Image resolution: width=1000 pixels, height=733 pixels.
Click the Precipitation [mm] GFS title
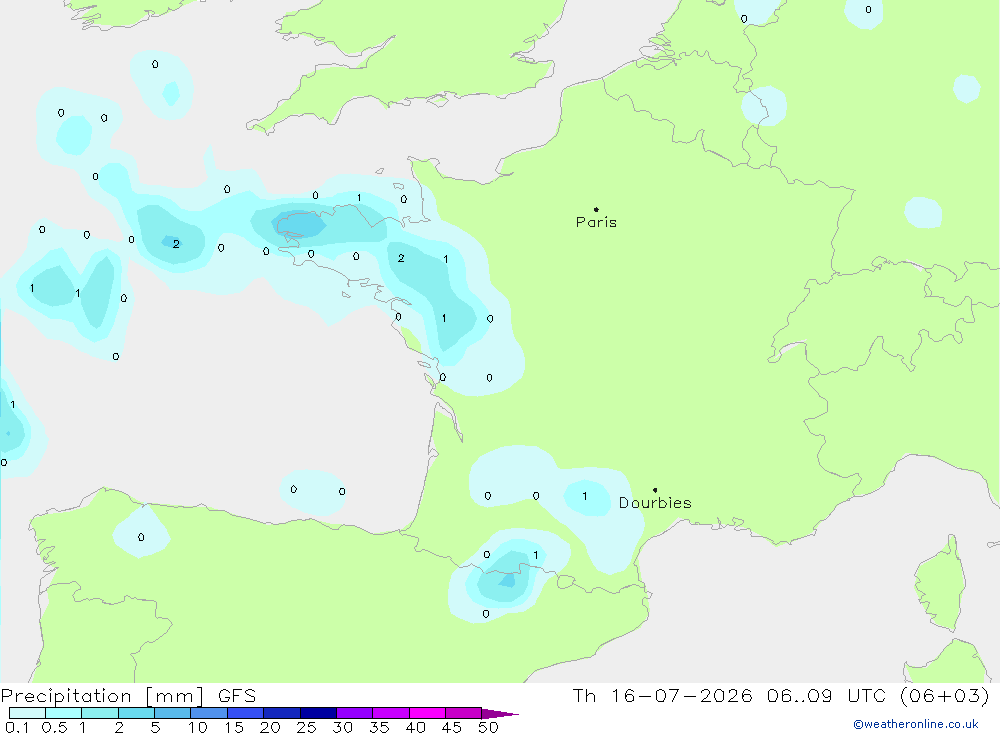[128, 696]
